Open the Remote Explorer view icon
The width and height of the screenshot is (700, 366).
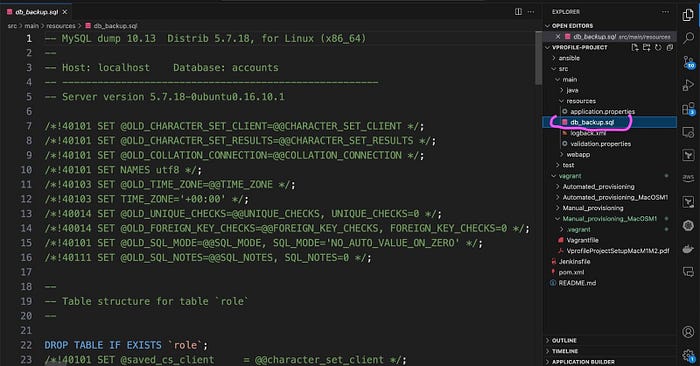[688, 132]
